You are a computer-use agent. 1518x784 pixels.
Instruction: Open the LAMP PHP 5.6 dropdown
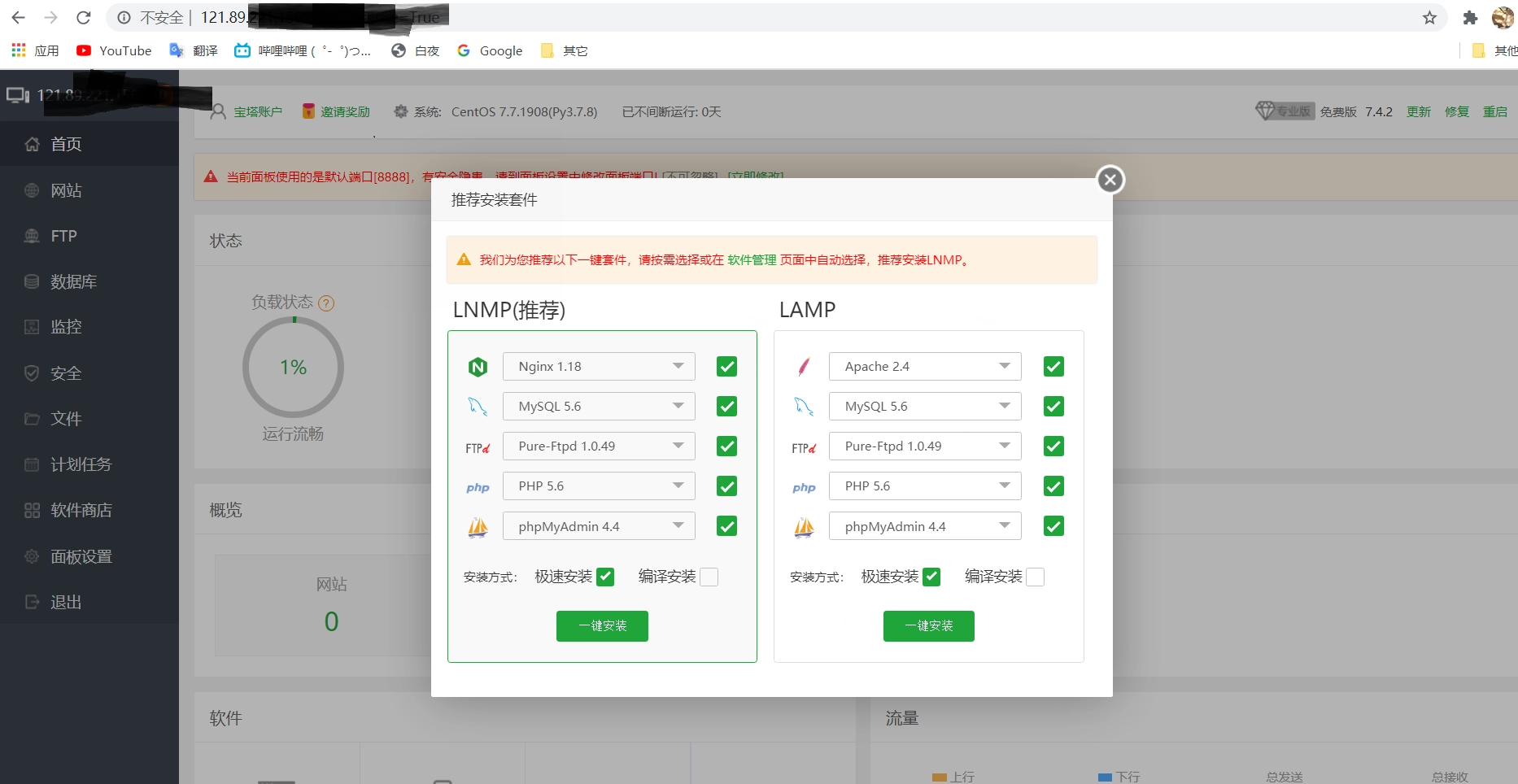coord(925,486)
